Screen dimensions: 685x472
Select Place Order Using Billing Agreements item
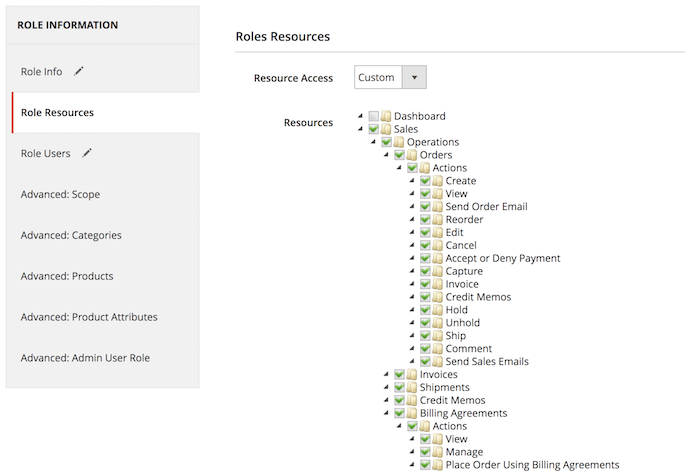pyautogui.click(x=532, y=465)
